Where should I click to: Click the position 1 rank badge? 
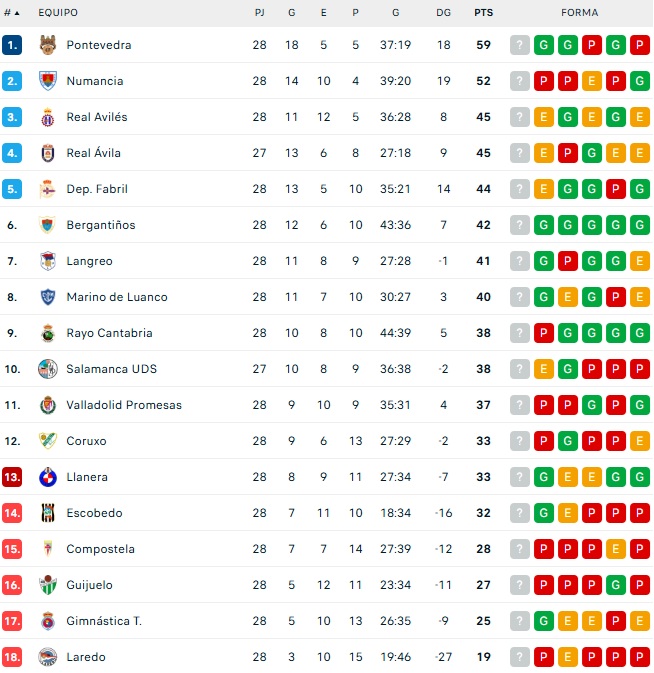[12, 45]
